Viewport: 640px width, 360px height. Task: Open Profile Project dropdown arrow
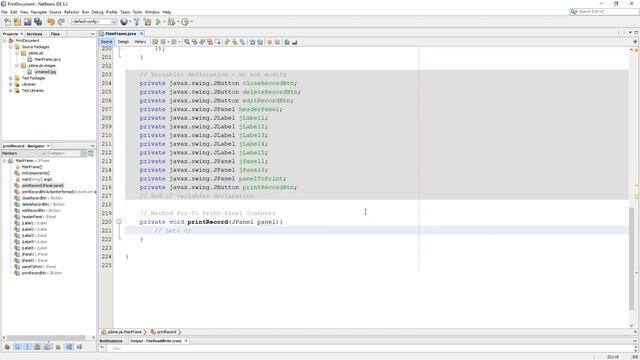tap(191, 22)
